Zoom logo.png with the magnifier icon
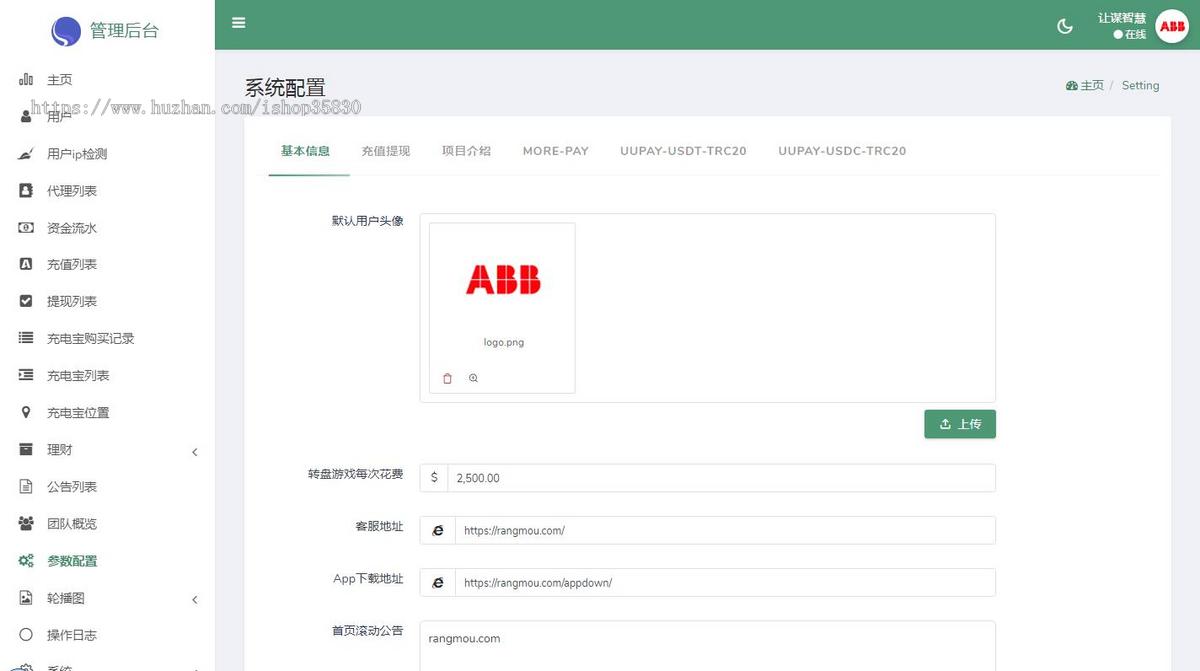1200x671 pixels. pos(473,378)
